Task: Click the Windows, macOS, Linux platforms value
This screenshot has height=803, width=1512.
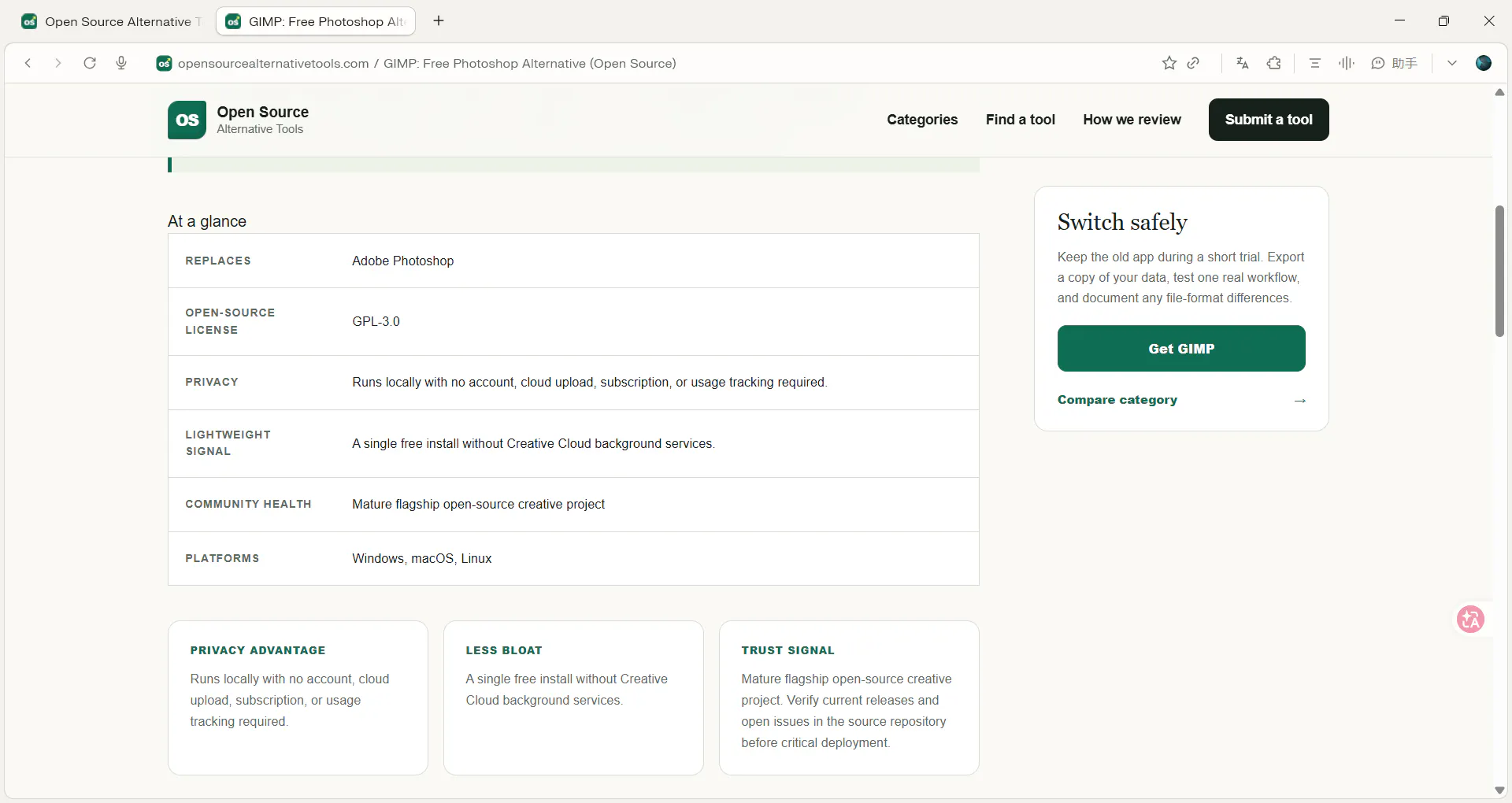Action: tap(421, 559)
